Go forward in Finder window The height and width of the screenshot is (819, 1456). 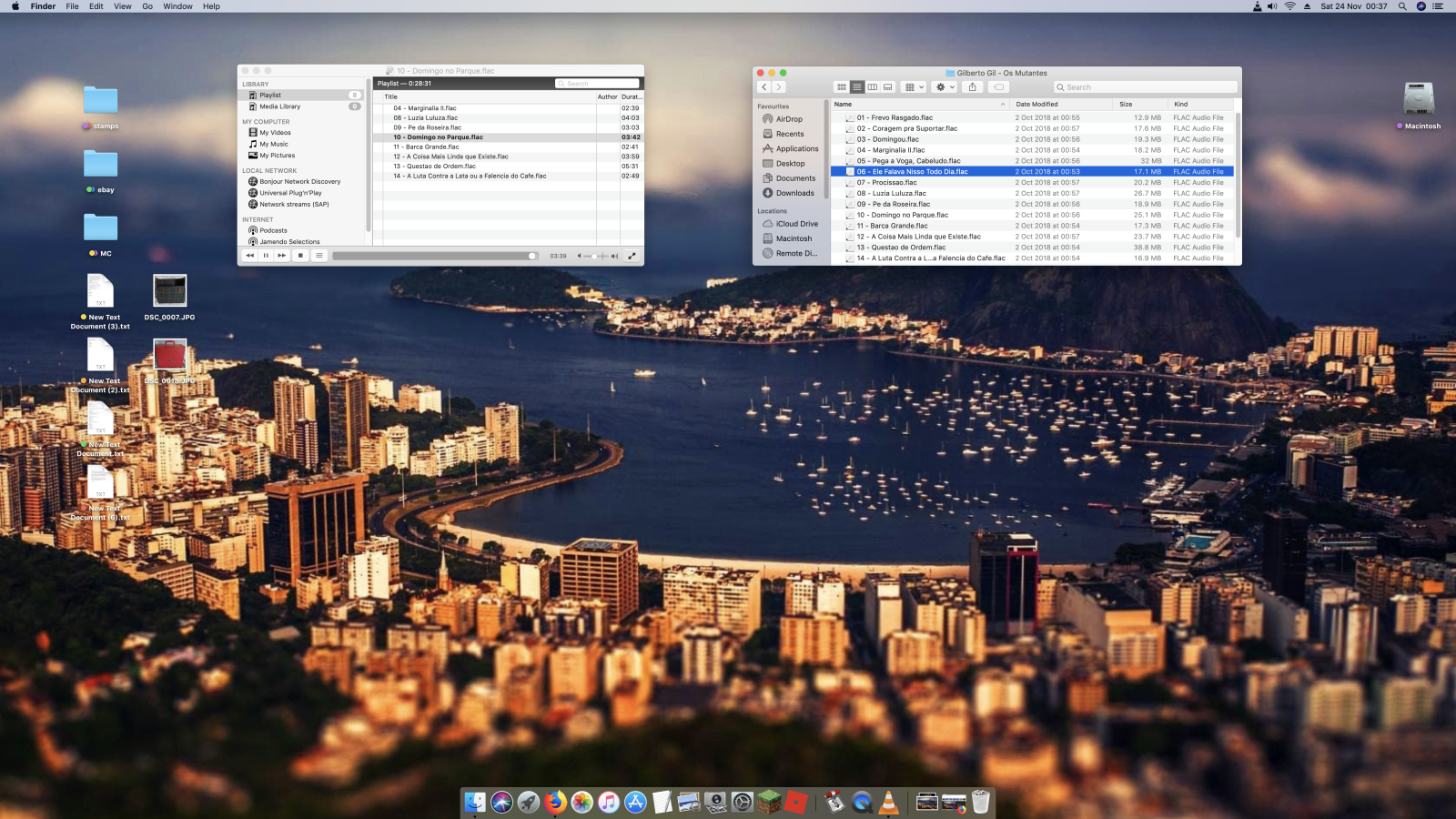pos(779,87)
